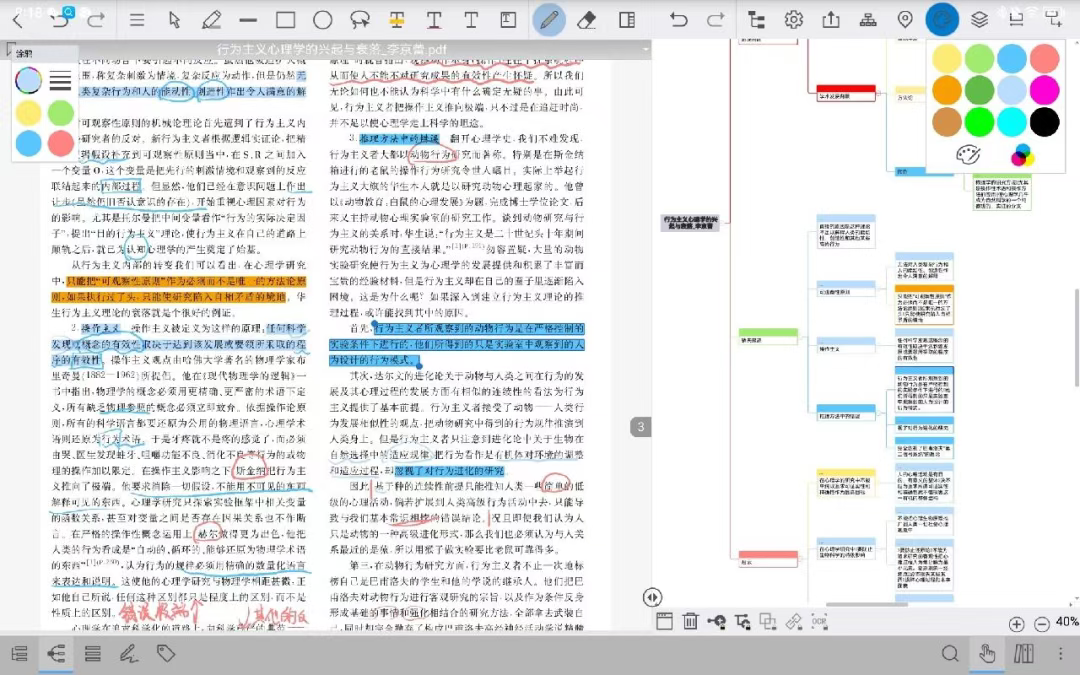Open the painter's palette icon in color popup
Viewport: 1080px width, 675px height.
pos(968,155)
